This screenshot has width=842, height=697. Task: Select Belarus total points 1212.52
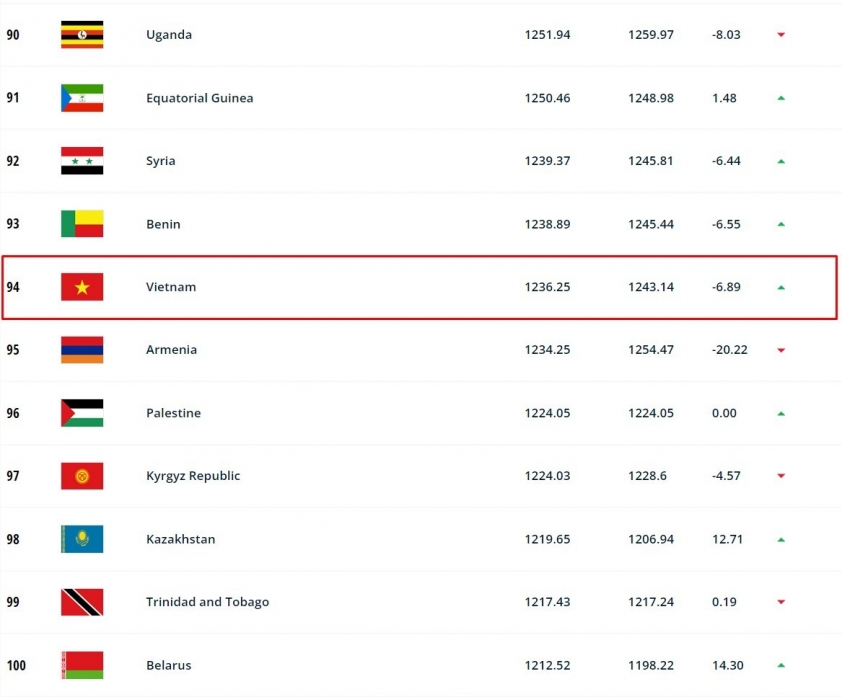click(547, 665)
